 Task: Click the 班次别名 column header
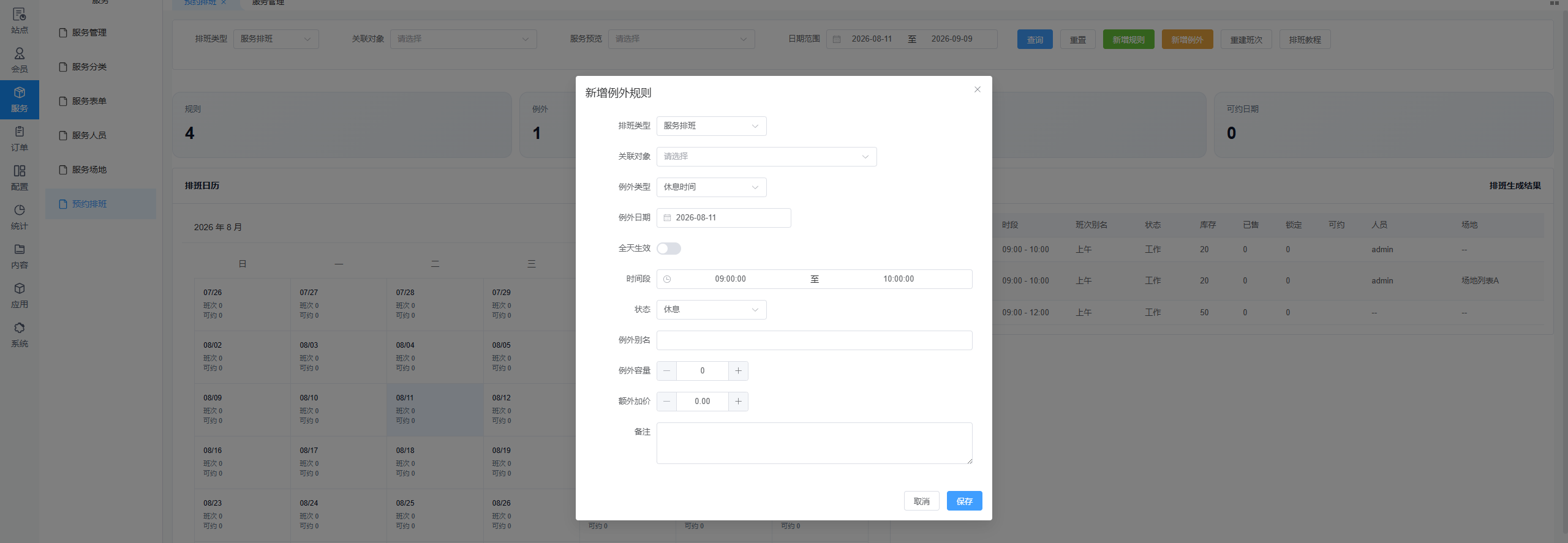1091,225
